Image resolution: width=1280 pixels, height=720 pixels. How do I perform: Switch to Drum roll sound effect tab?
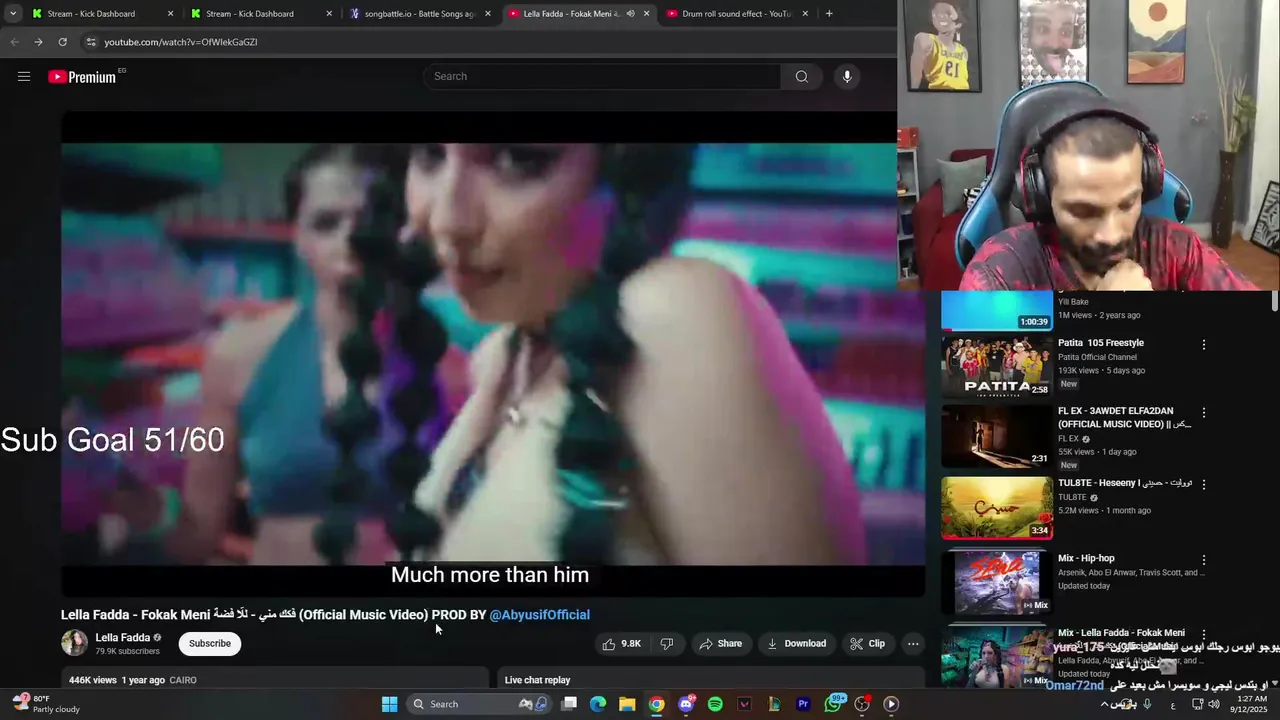pyautogui.click(x=736, y=14)
